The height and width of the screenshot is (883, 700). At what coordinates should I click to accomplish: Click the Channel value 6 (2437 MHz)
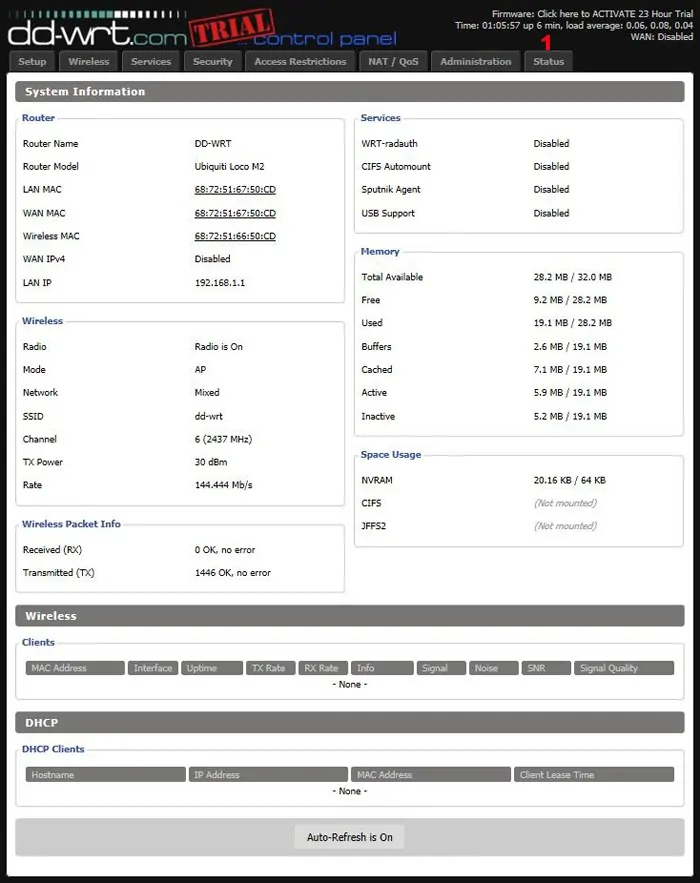pyautogui.click(x=223, y=439)
